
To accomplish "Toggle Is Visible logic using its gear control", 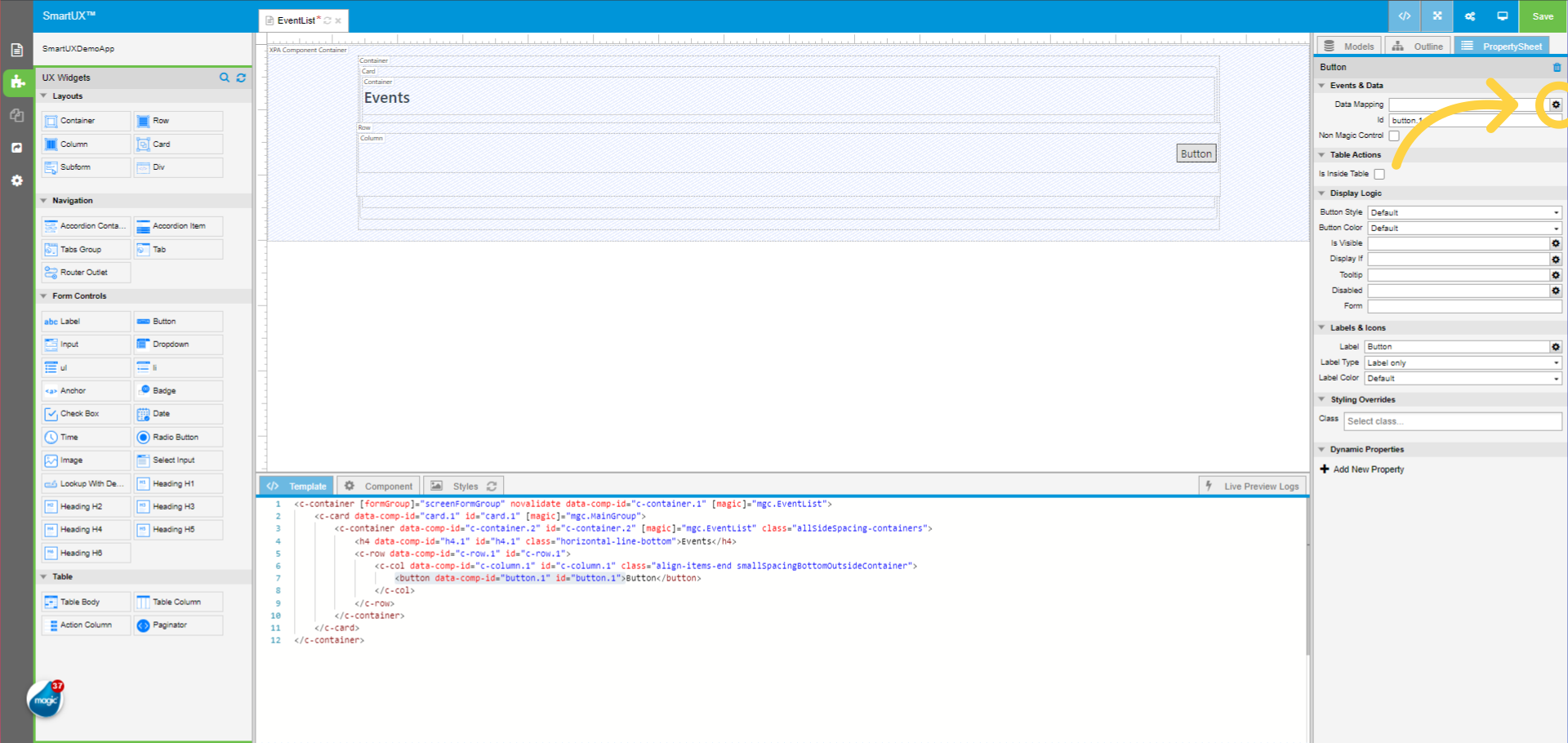I will (x=1555, y=242).
